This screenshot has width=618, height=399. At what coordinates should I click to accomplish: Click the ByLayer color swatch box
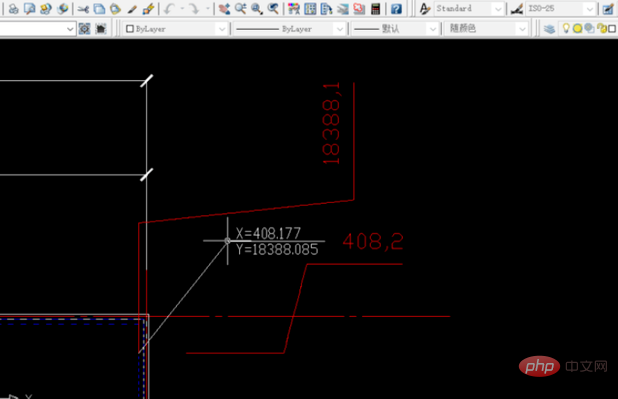pos(130,29)
